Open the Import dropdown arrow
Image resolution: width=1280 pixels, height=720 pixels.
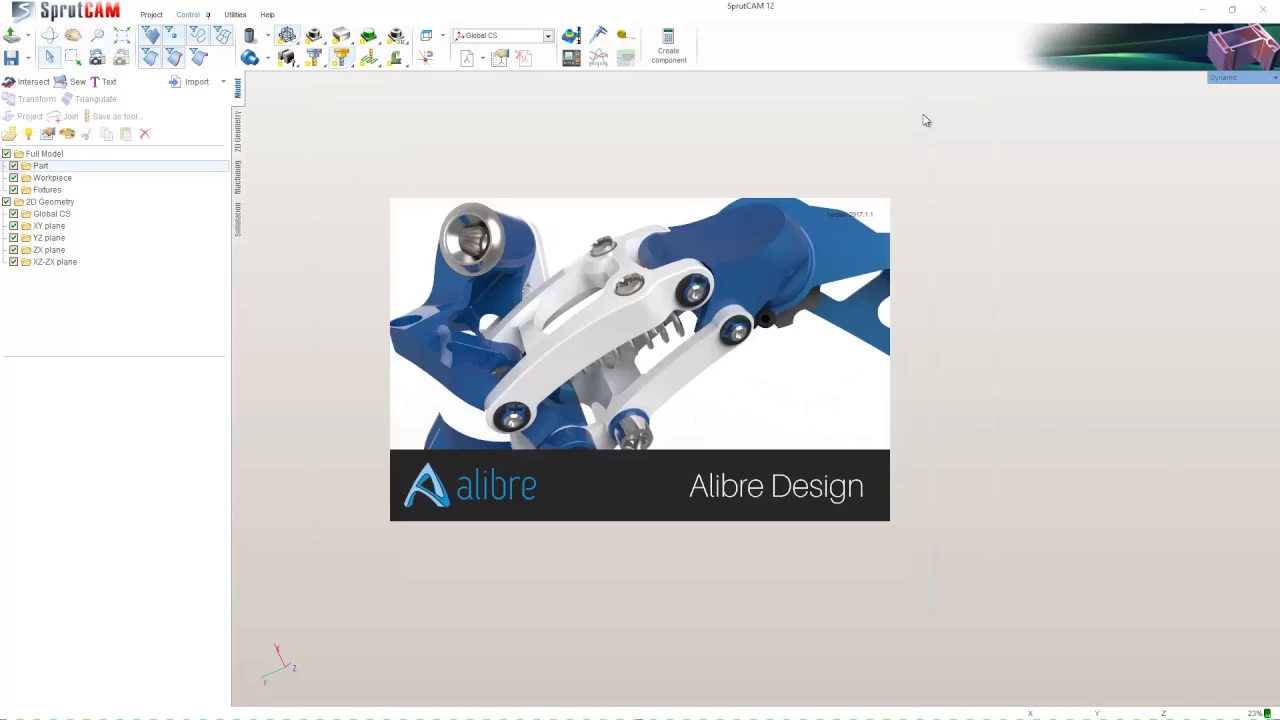[x=223, y=82]
